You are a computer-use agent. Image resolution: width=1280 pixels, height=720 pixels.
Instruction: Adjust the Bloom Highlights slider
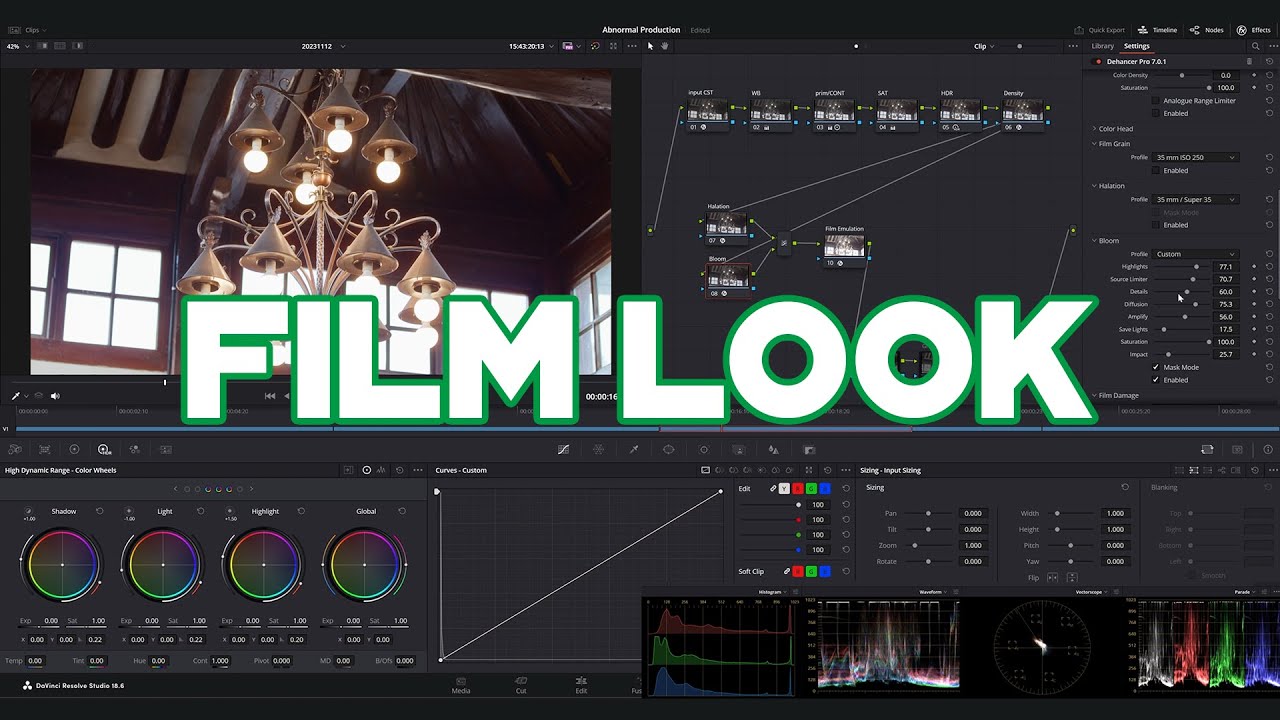coord(1181,267)
